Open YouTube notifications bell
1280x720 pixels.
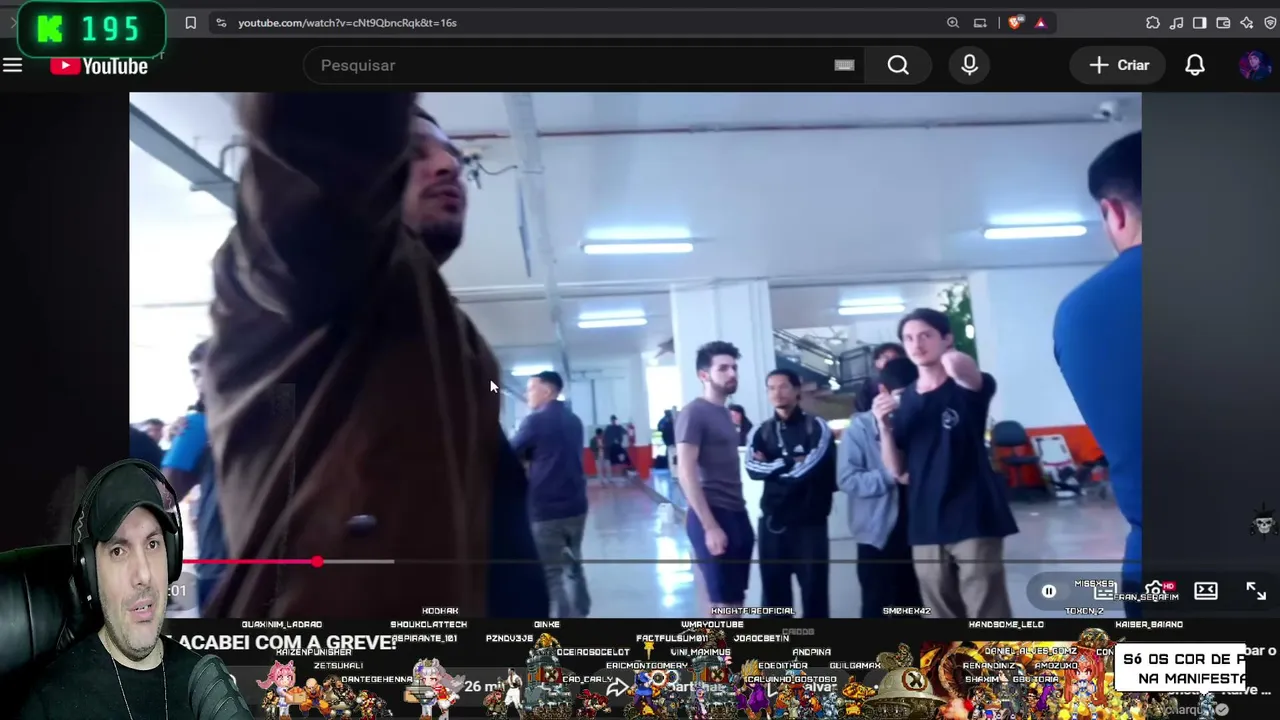(1195, 65)
